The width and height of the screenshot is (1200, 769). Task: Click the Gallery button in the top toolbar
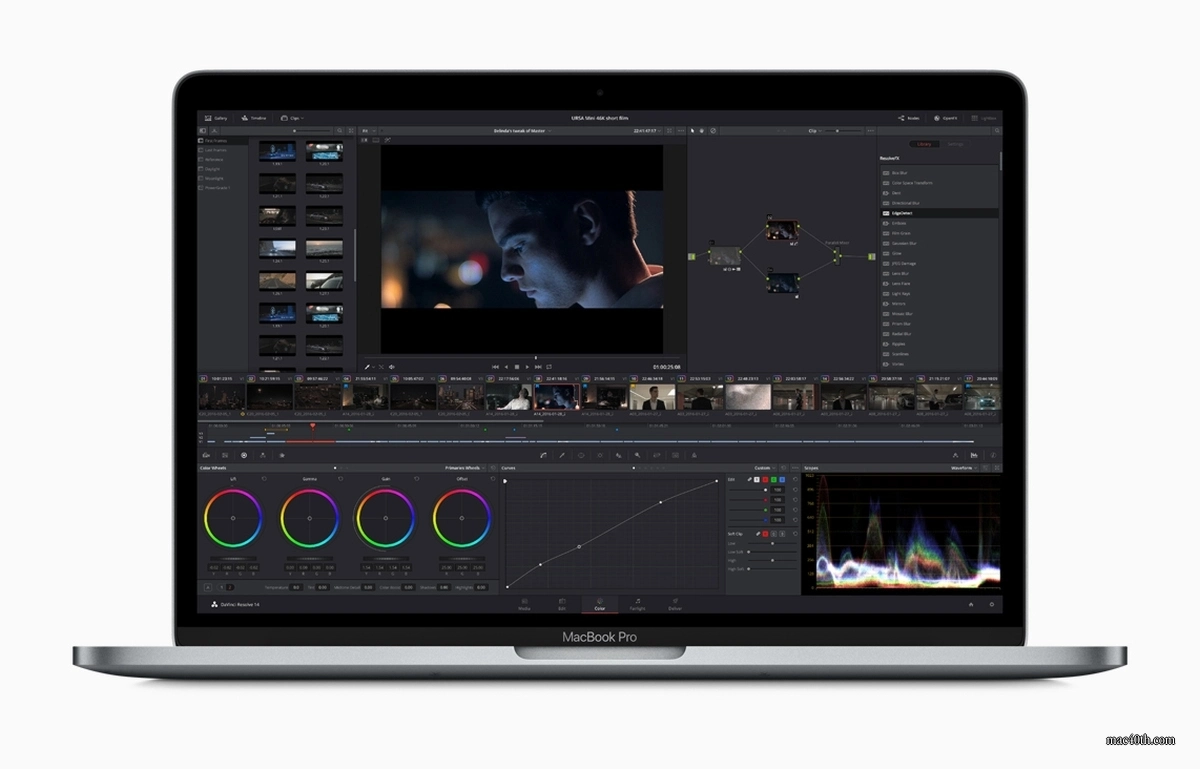[x=217, y=117]
